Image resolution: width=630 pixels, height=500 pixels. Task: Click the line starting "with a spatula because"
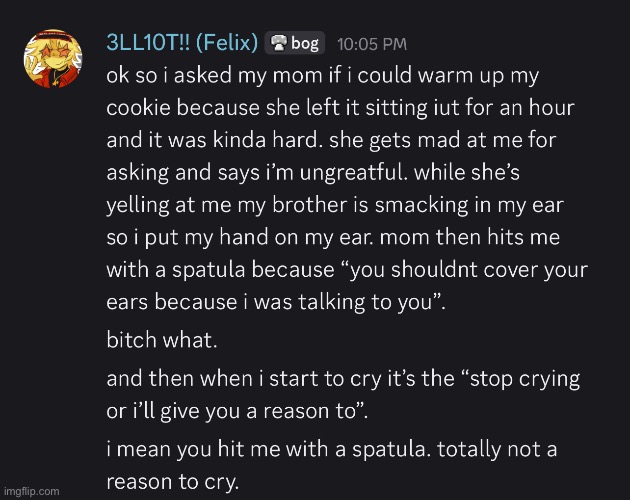(x=347, y=270)
